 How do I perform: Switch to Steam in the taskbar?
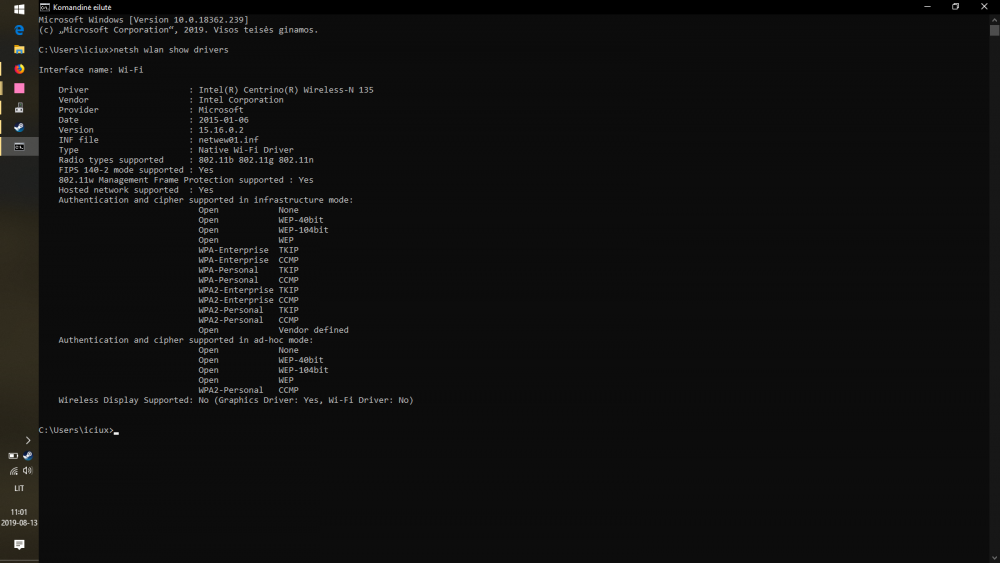click(19, 127)
